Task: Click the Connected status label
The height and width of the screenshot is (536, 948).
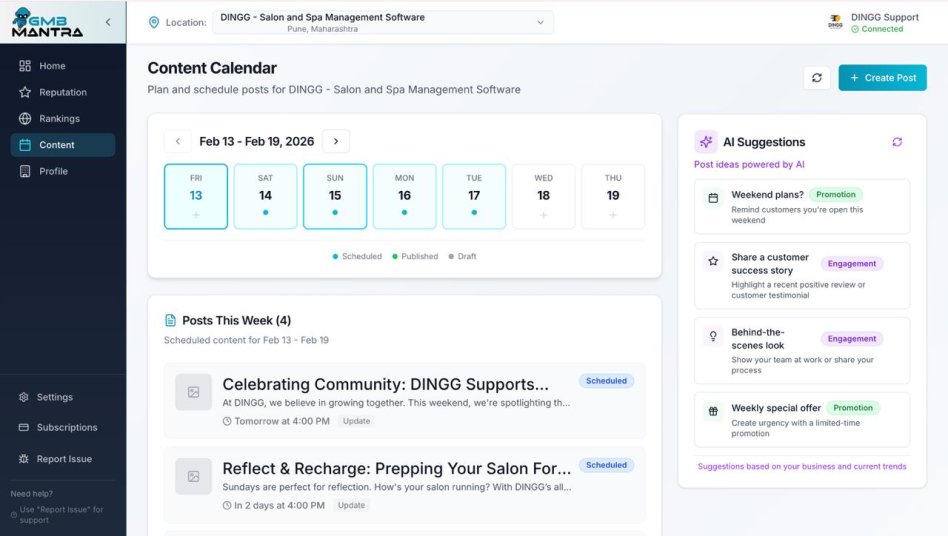Action: coord(877,29)
